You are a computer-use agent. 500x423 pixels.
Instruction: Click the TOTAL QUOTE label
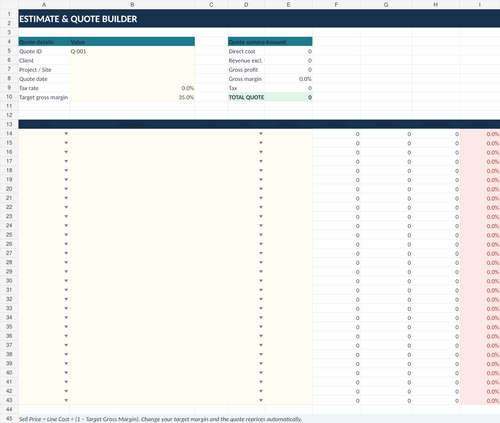pos(246,97)
